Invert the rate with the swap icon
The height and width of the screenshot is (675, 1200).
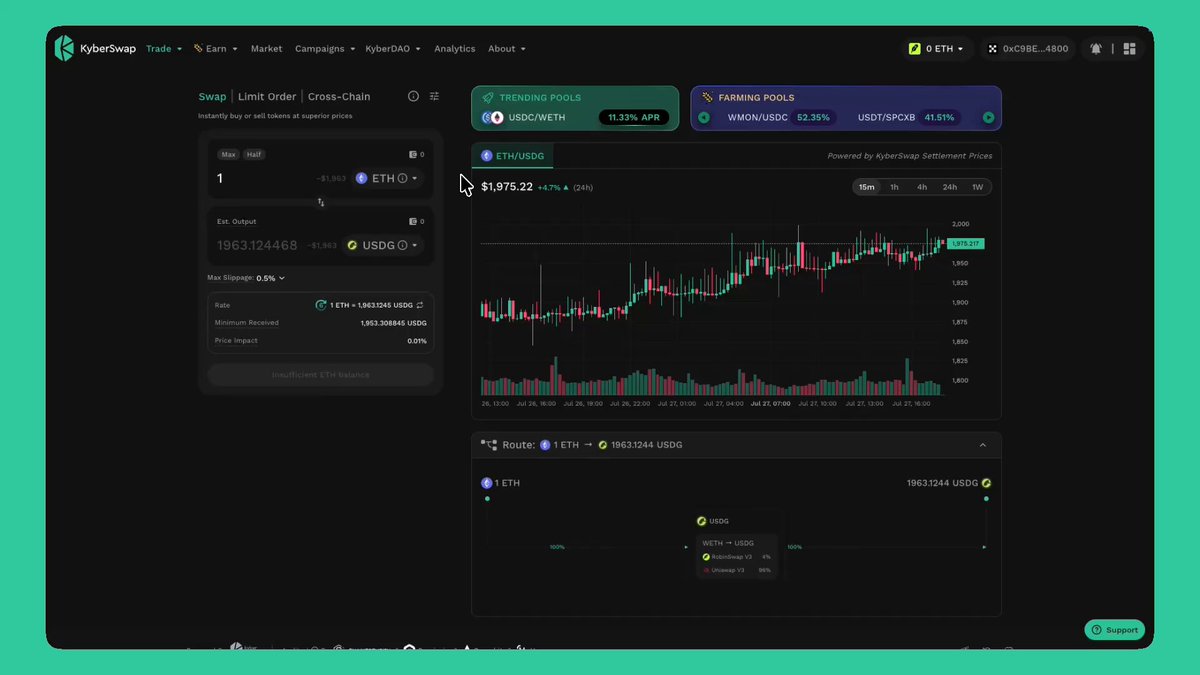pos(420,305)
